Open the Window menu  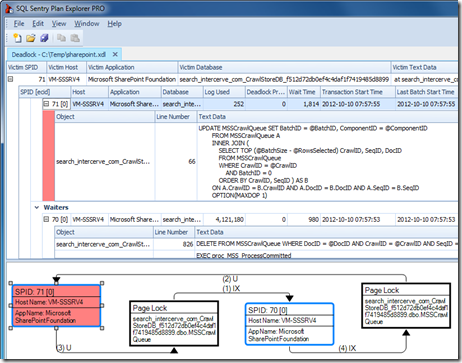(87, 24)
